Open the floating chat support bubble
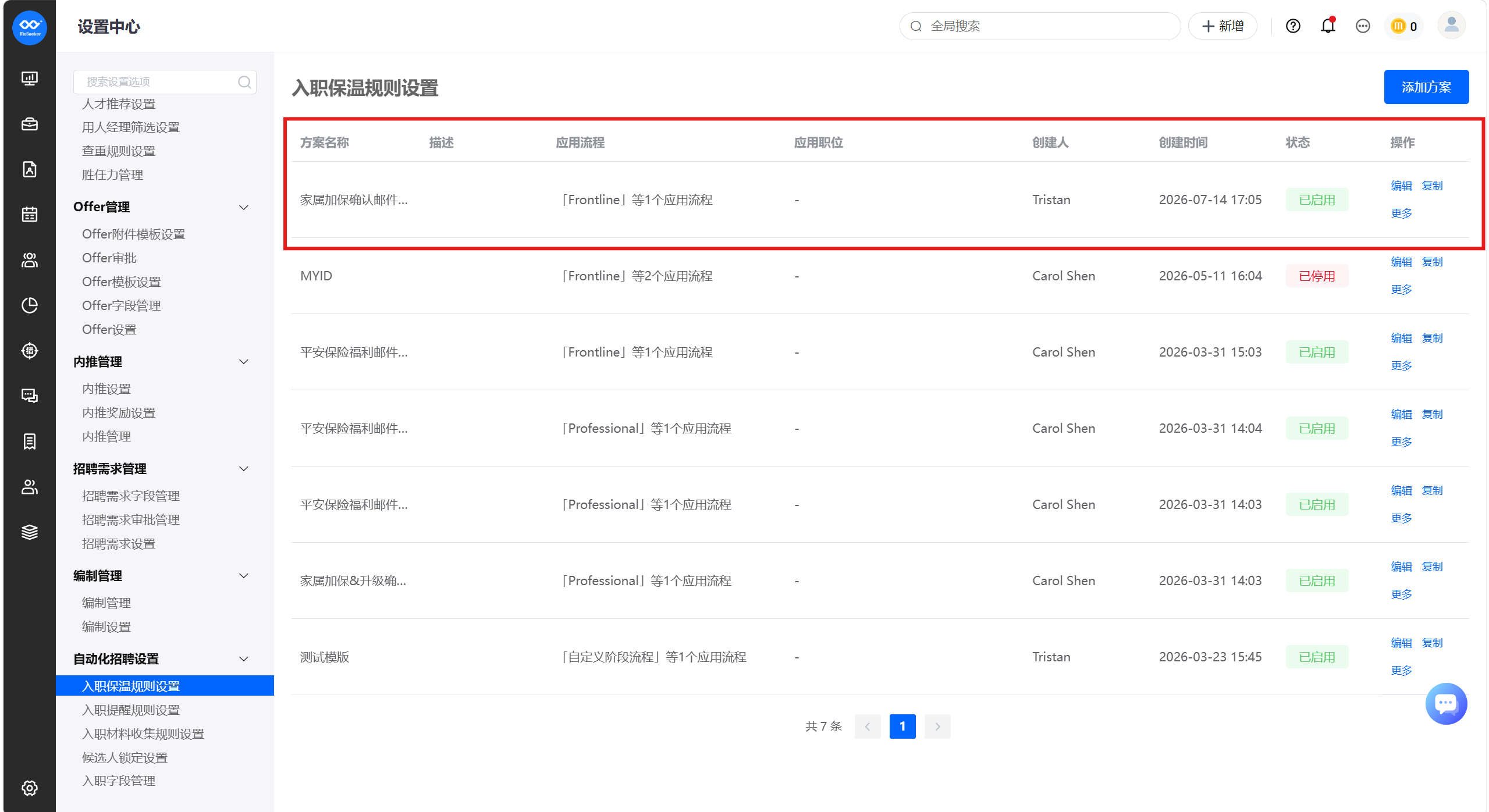Image resolution: width=1489 pixels, height=812 pixels. [x=1446, y=703]
